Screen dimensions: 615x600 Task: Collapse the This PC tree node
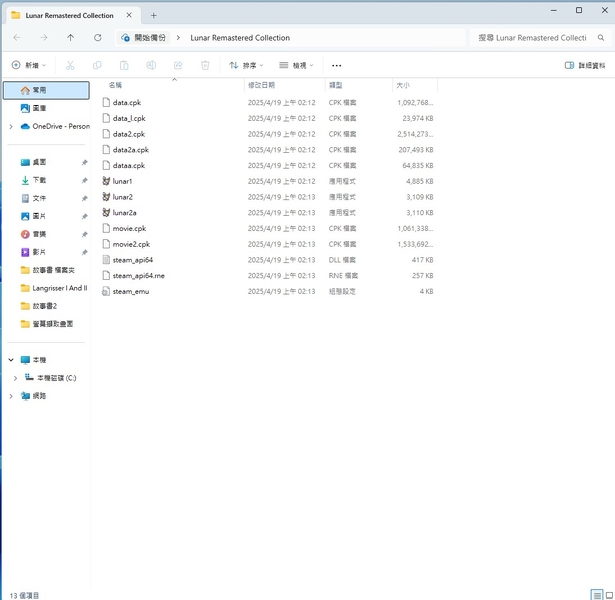11,360
